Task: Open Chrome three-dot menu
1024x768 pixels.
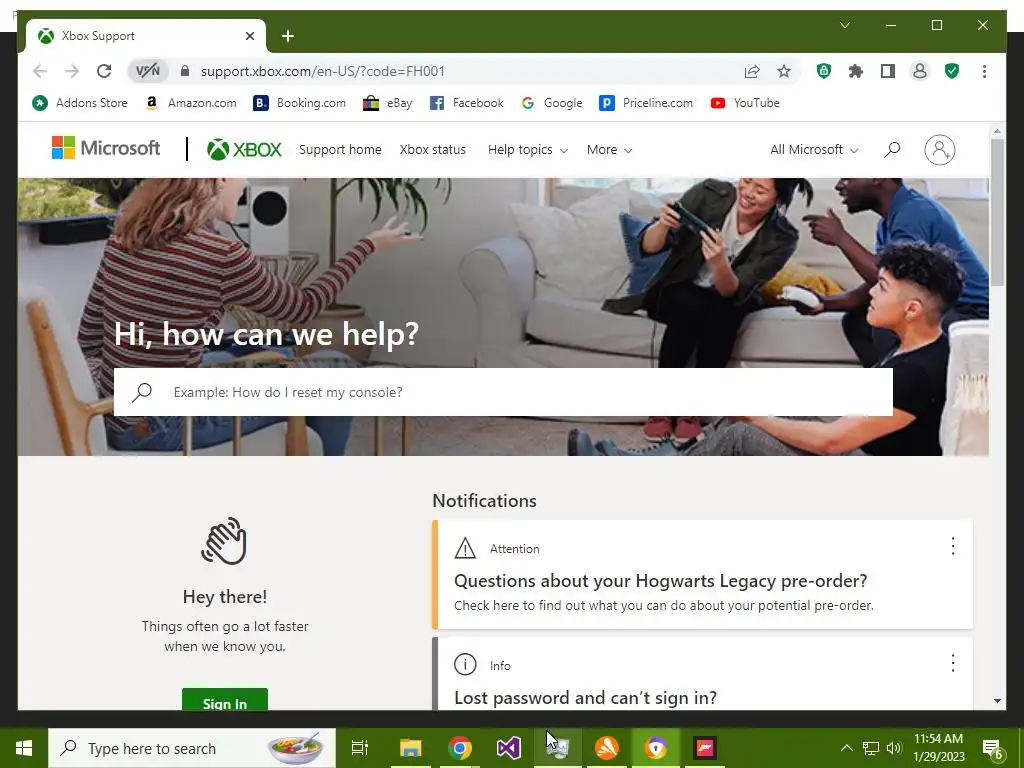Action: 984,71
